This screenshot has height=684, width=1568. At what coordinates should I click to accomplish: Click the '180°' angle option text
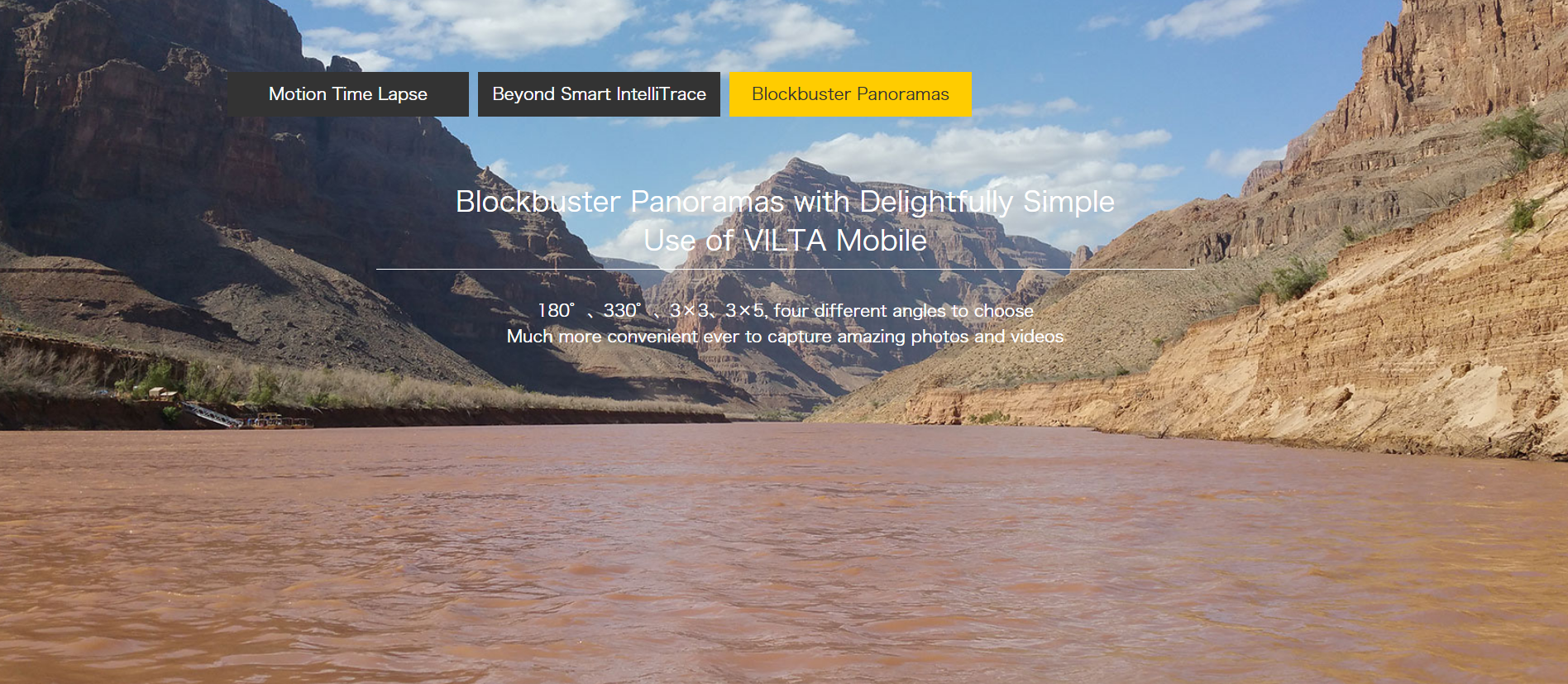[556, 311]
